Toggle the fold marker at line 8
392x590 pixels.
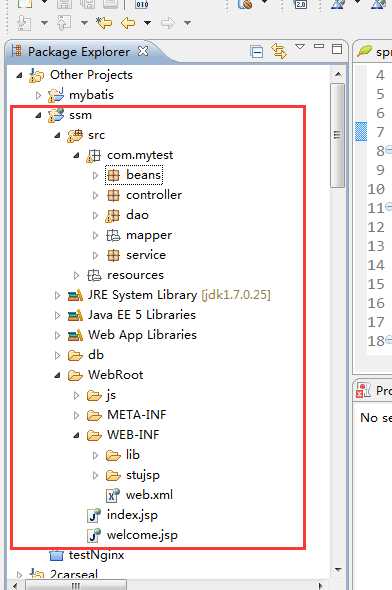389,150
